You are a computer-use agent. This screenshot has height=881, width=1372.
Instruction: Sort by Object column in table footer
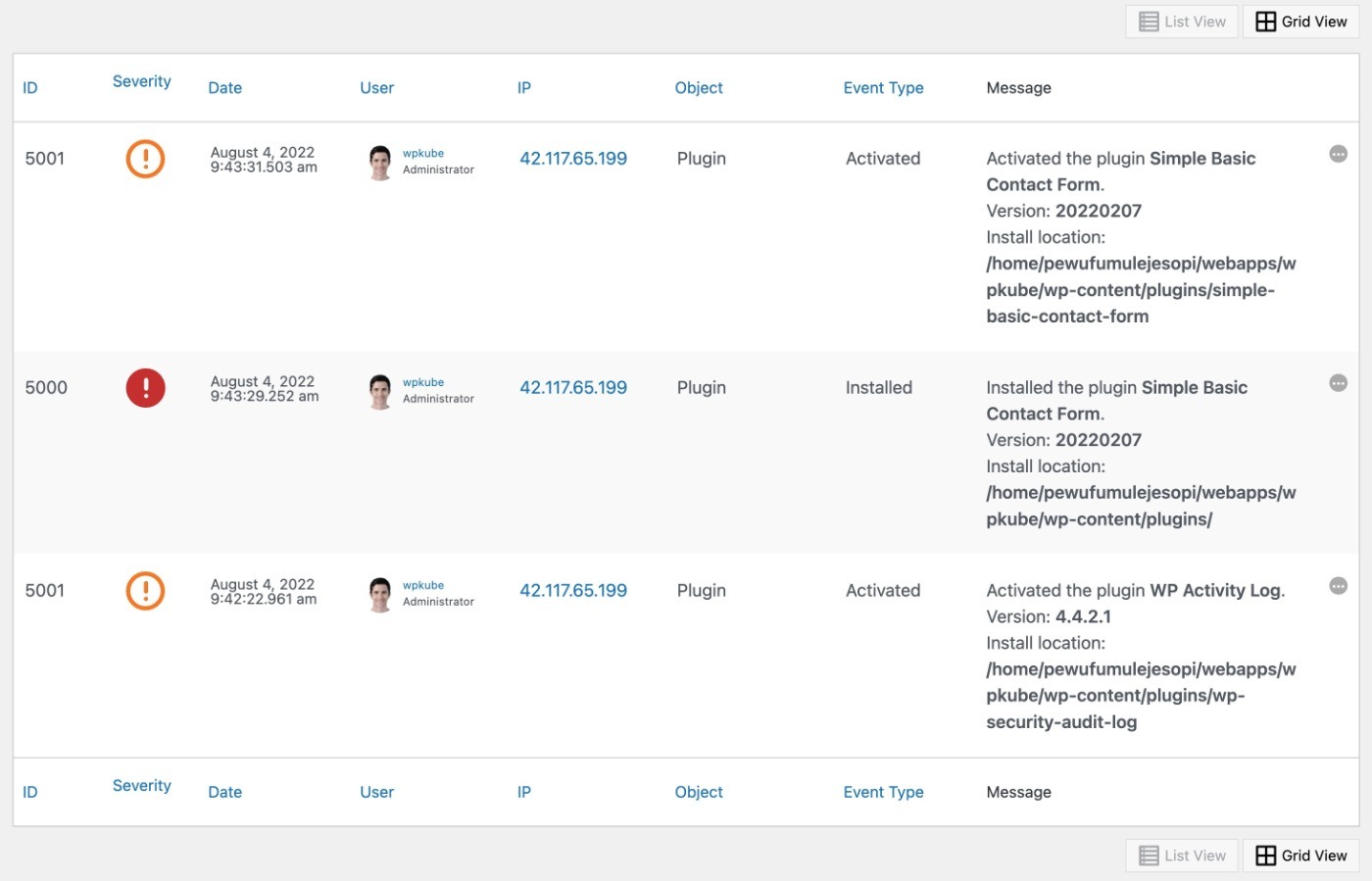pos(698,792)
